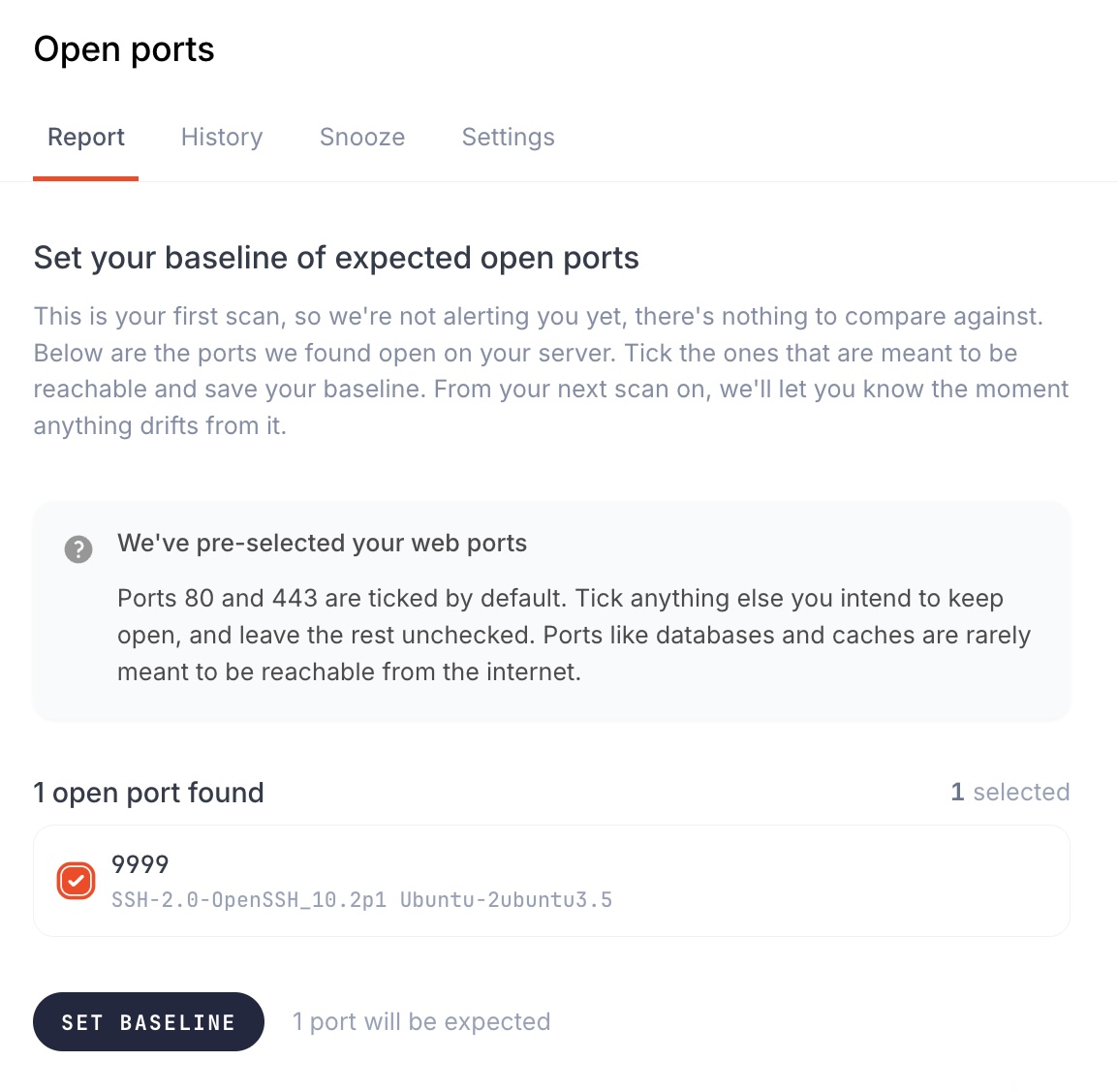Click the '1 selected' counter

click(1010, 792)
